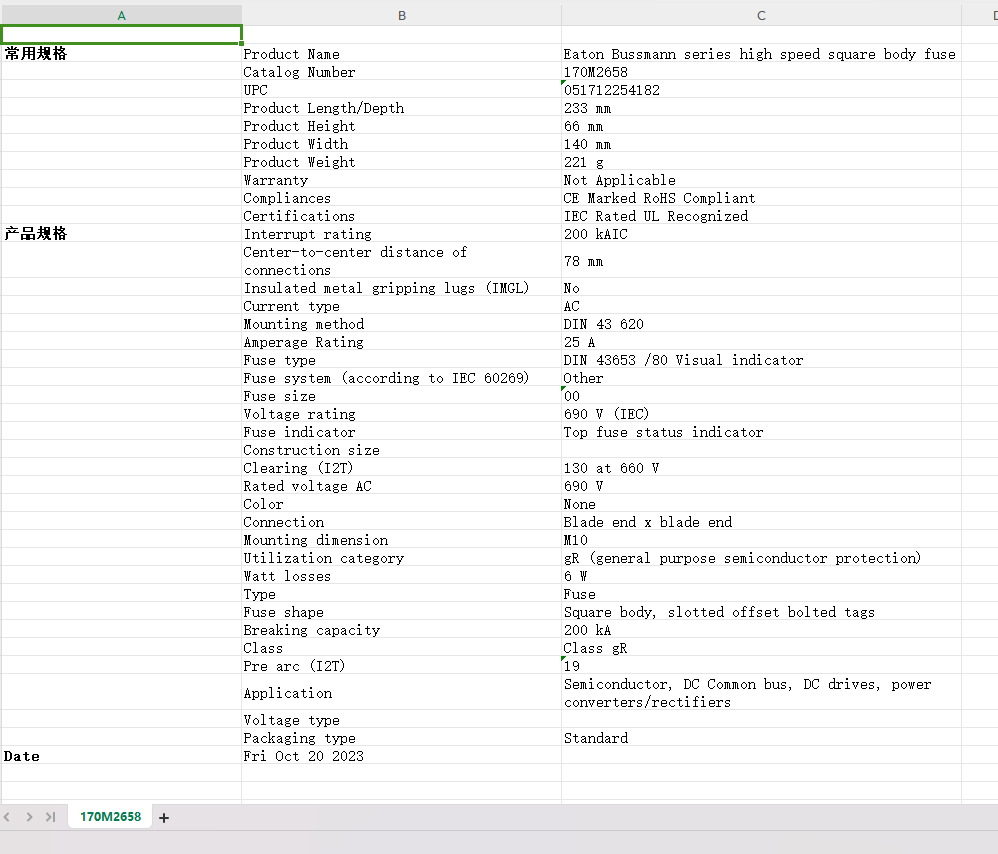Click 'Fuse system (according to IEC 60269)'
Screen dimensions: 998x854
coord(402,378)
